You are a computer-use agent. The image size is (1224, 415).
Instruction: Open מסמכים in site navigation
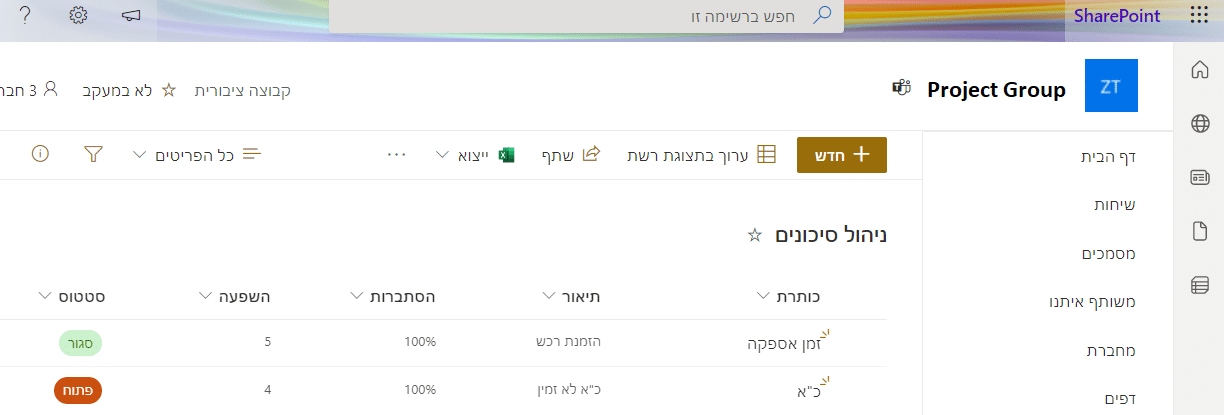pyautogui.click(x=1107, y=253)
